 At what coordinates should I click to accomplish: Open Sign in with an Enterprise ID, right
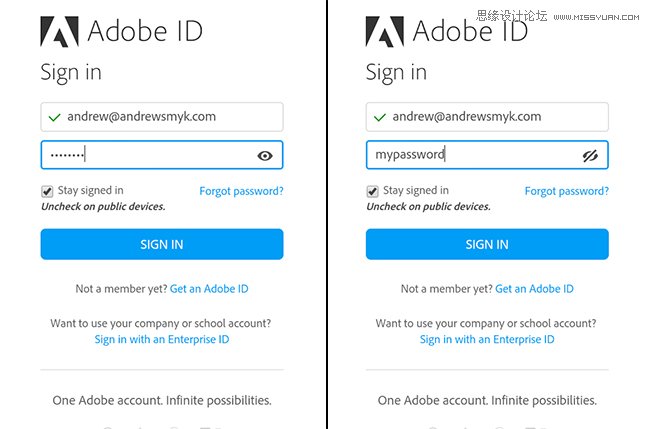[487, 339]
